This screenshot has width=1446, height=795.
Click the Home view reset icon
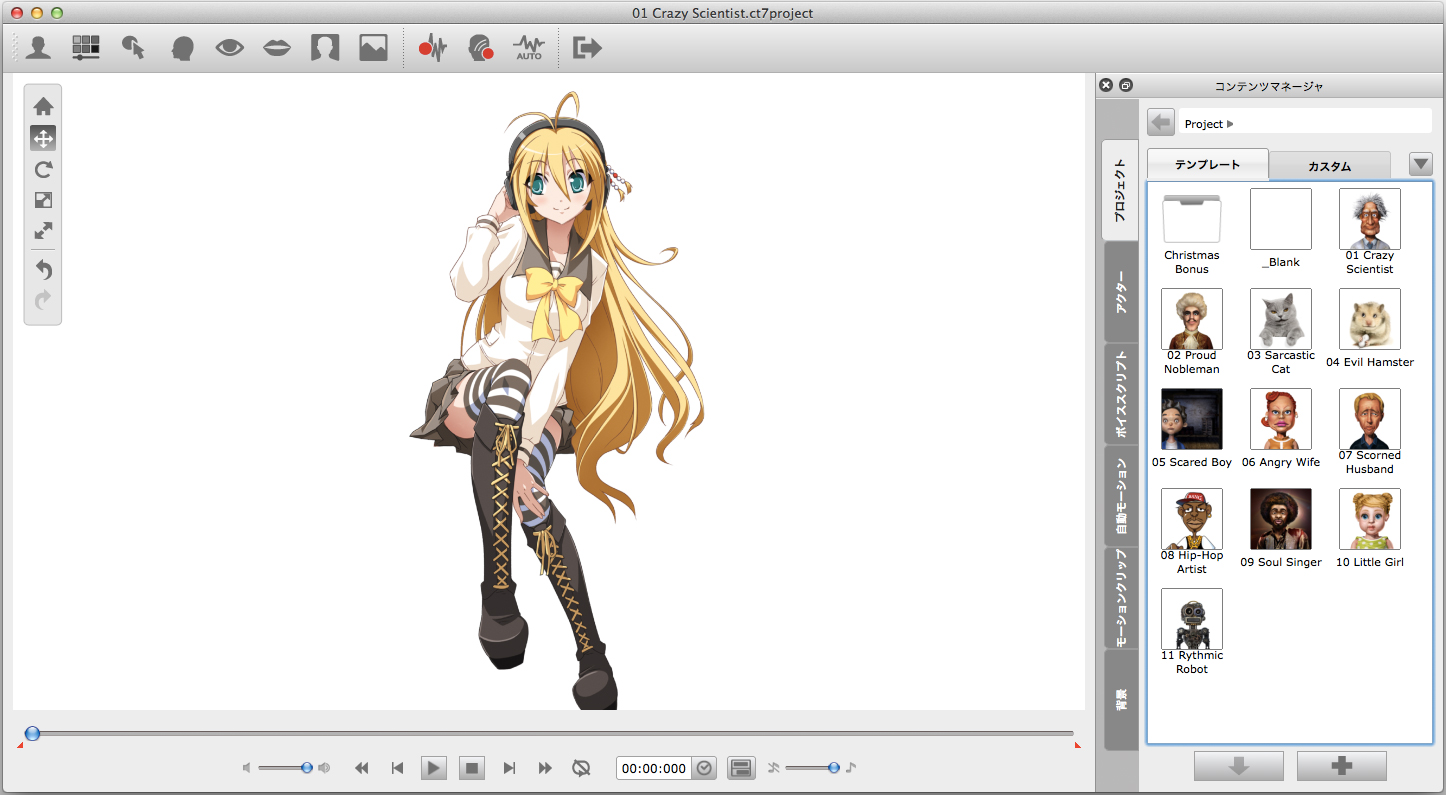tap(43, 106)
